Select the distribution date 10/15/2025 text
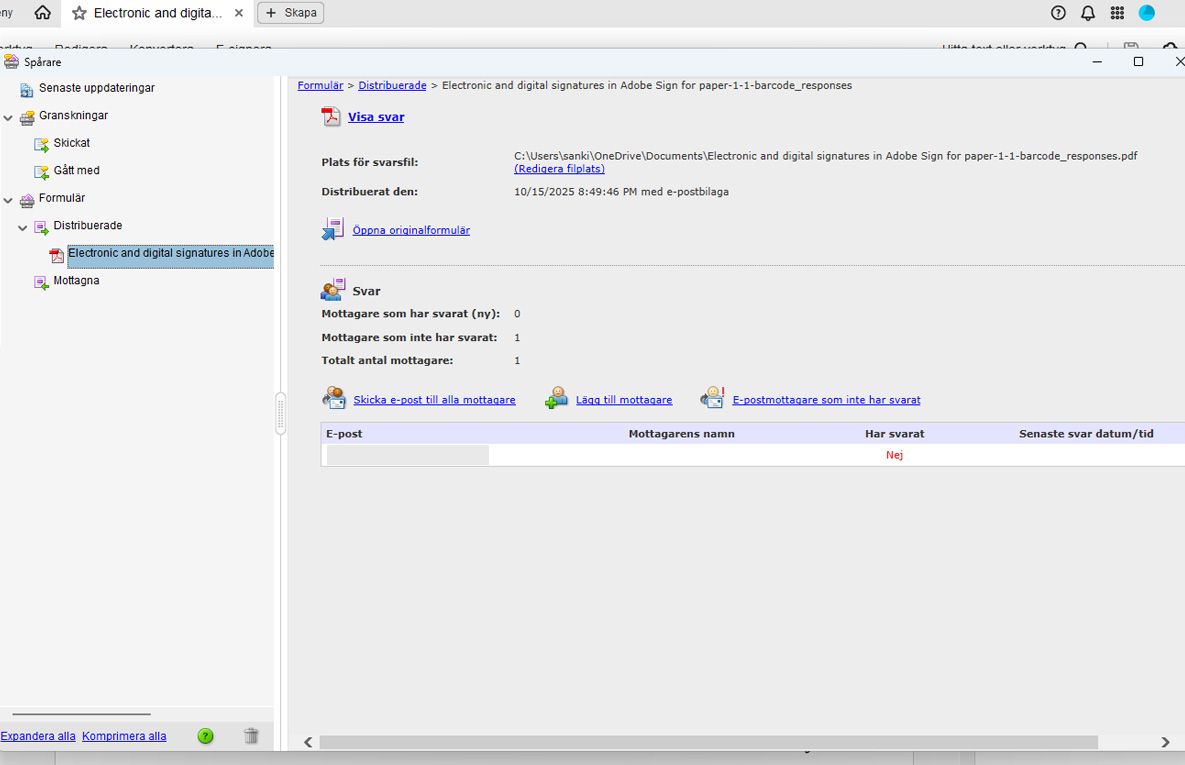Screen dimensions: 1185x765 coord(621,192)
